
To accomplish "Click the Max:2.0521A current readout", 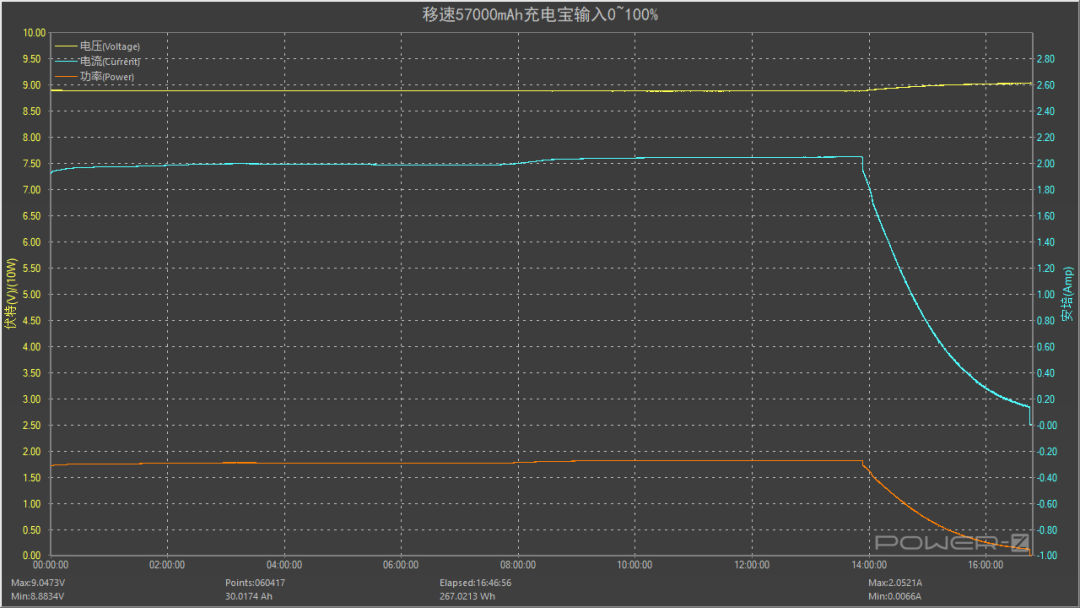I will (895, 583).
